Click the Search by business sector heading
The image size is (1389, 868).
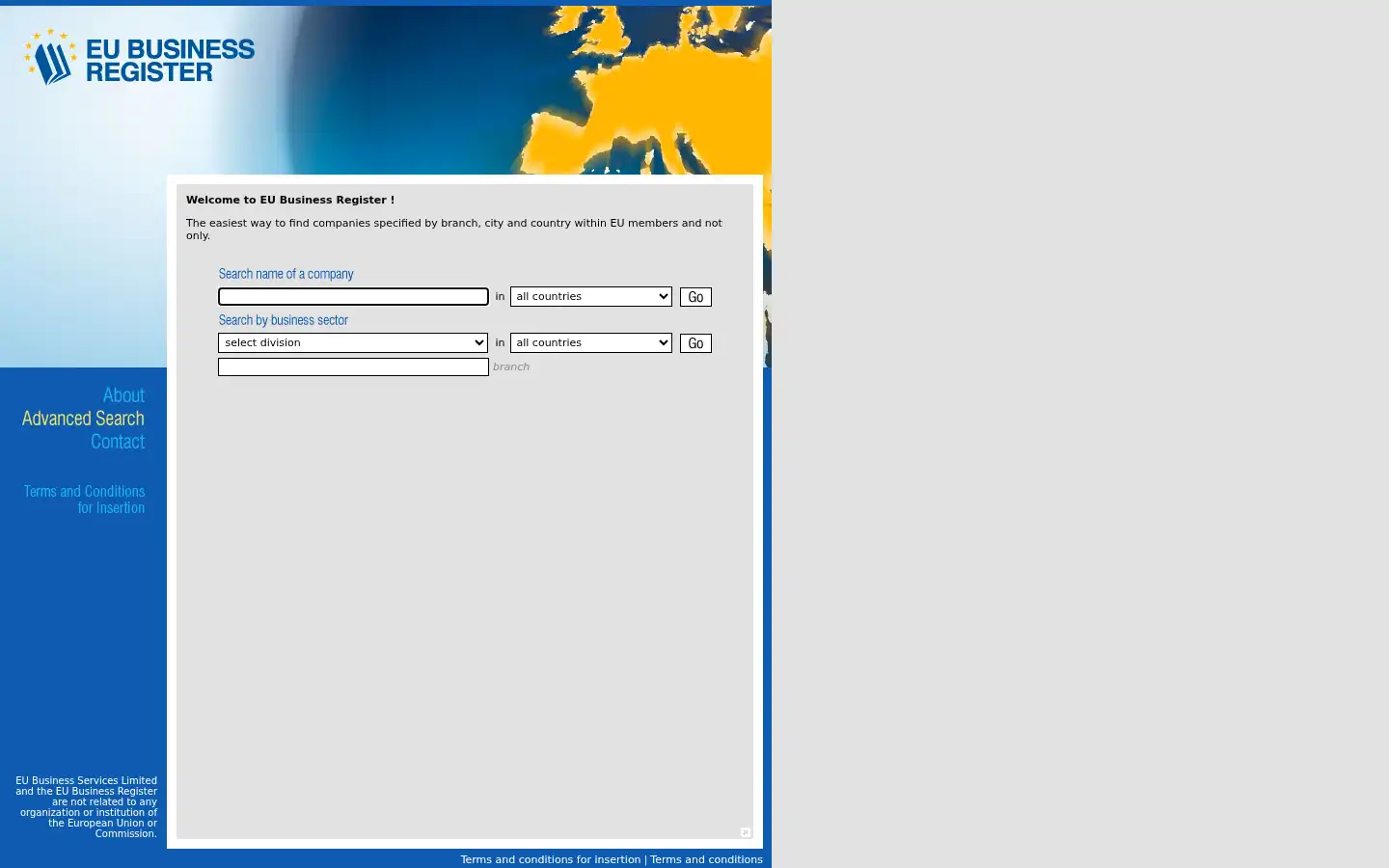click(x=283, y=320)
